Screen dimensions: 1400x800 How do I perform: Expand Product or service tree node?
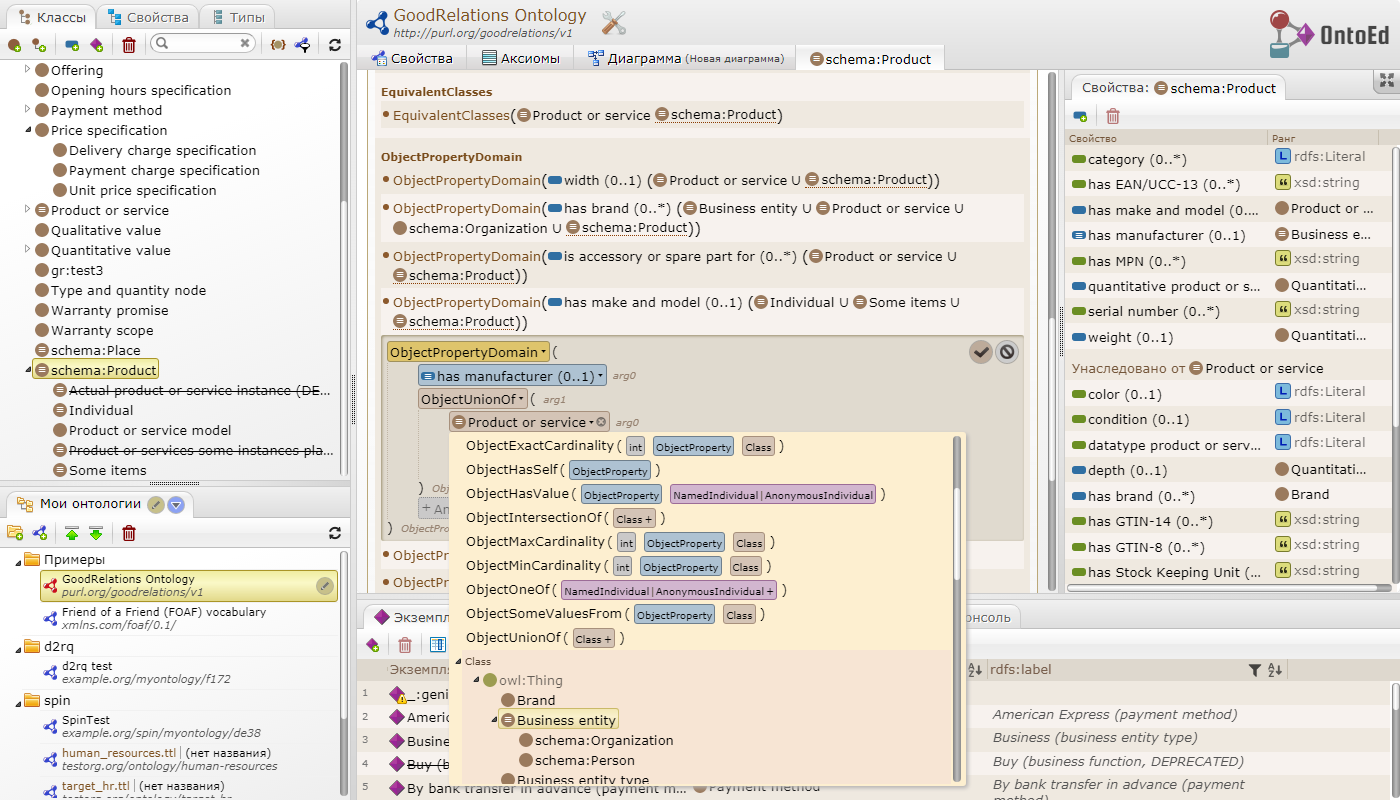coord(27,210)
